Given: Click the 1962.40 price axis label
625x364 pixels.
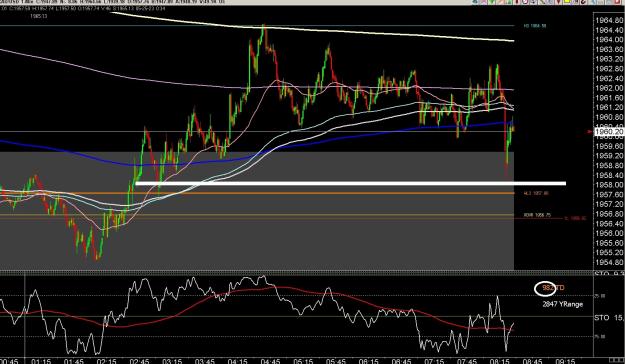Looking at the screenshot, I should [610, 79].
